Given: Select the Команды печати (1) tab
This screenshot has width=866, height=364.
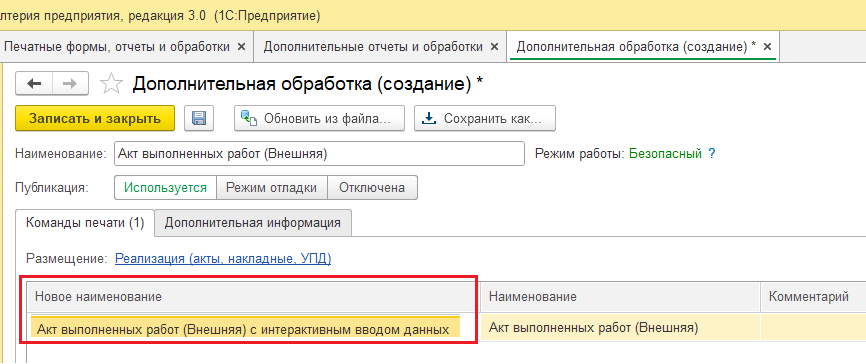Looking at the screenshot, I should (x=85, y=223).
